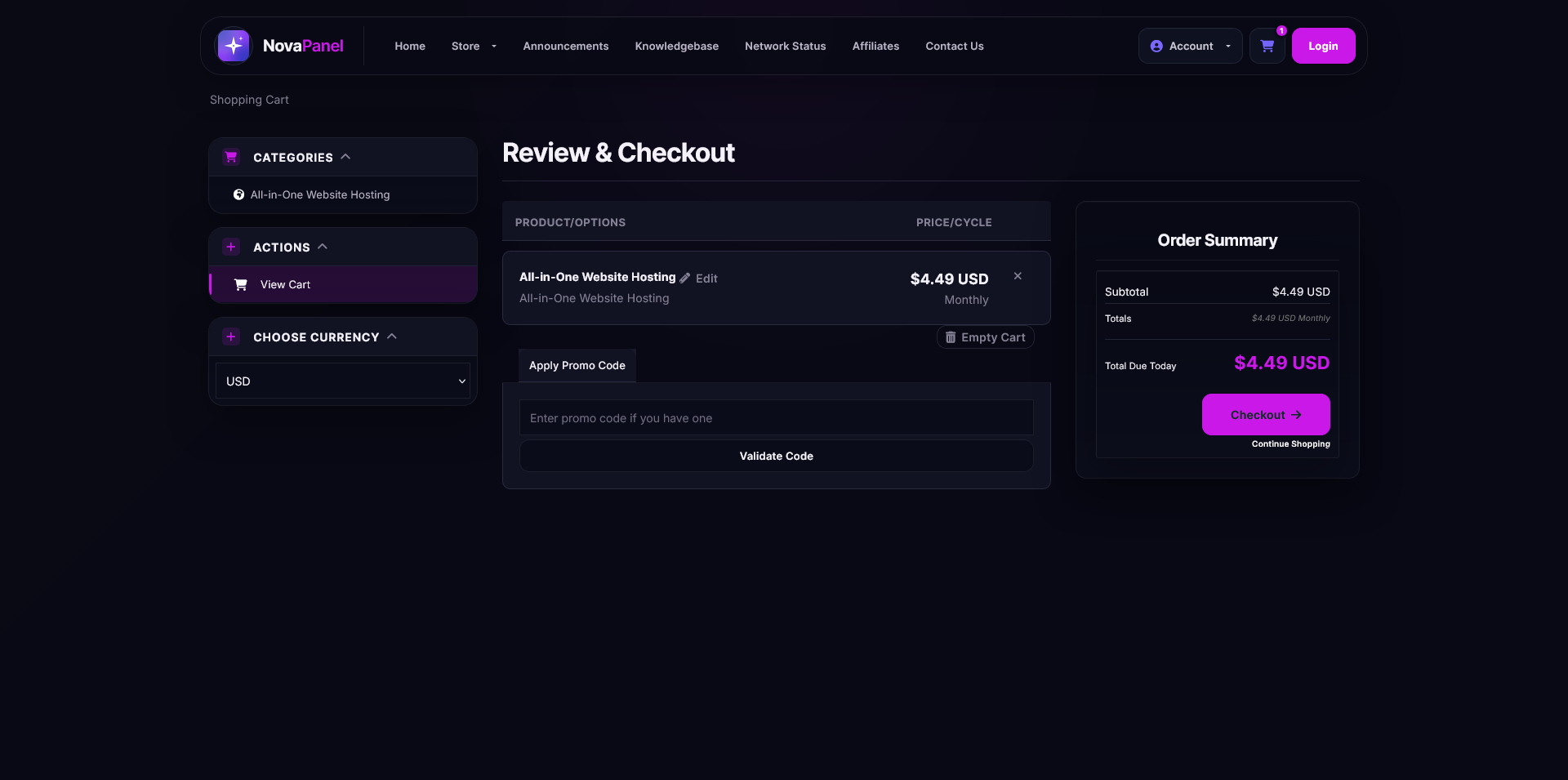Viewport: 1568px width, 780px height.
Task: Click the Subtotal $4.49 USD value
Action: coord(1301,292)
